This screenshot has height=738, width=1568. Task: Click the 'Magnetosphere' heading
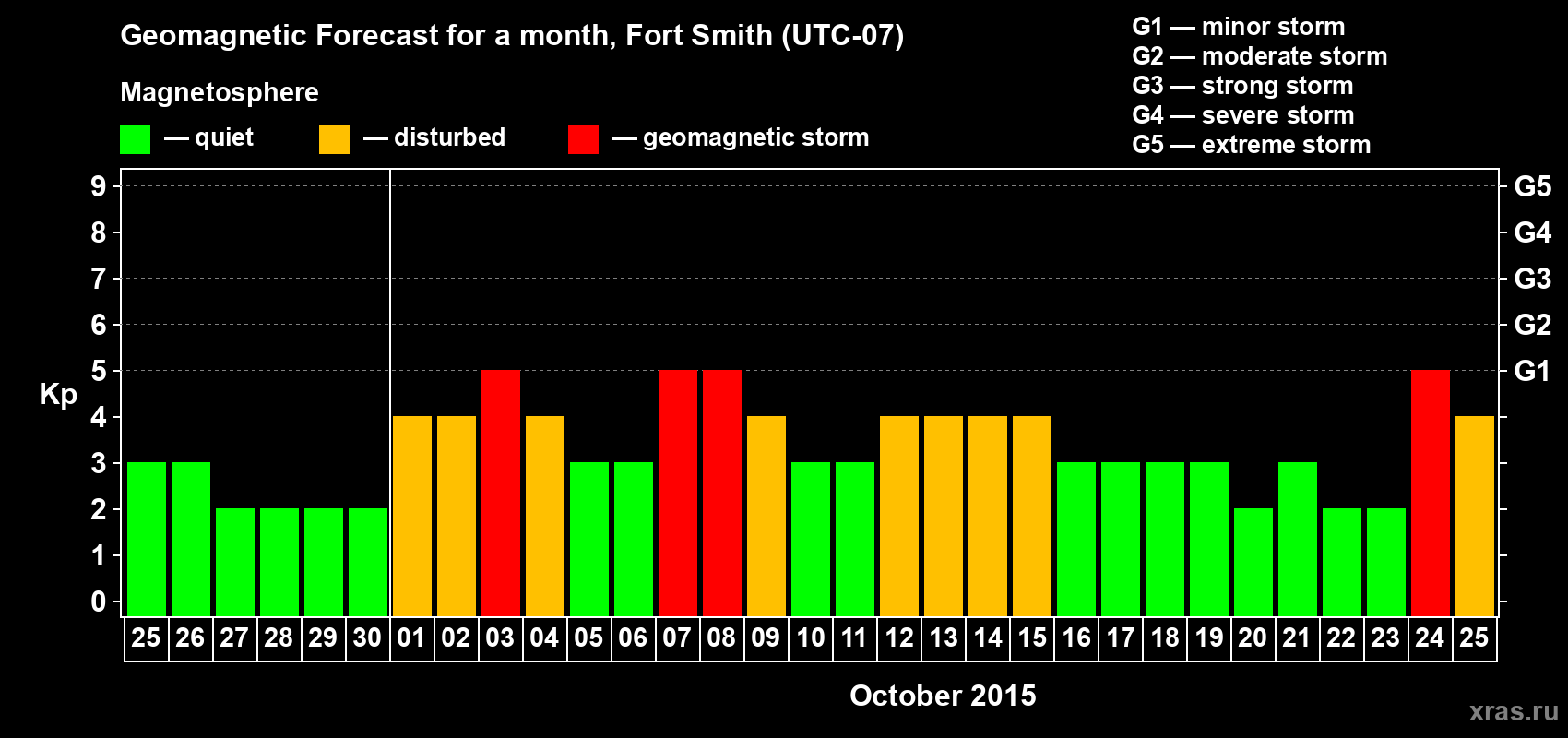coord(220,92)
